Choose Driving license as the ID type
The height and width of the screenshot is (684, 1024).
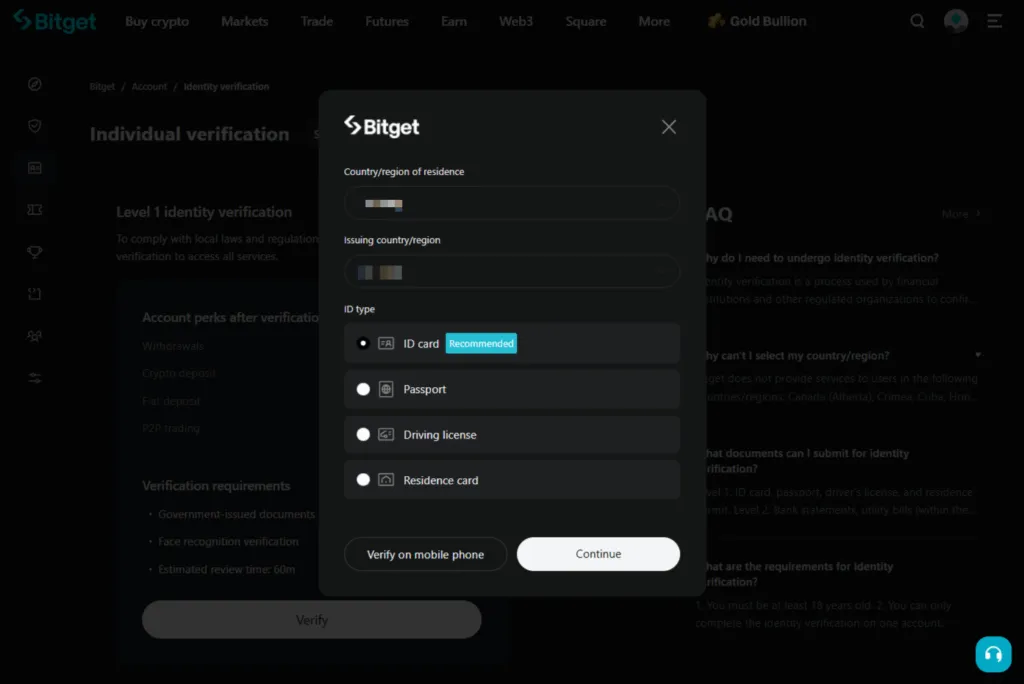[363, 434]
